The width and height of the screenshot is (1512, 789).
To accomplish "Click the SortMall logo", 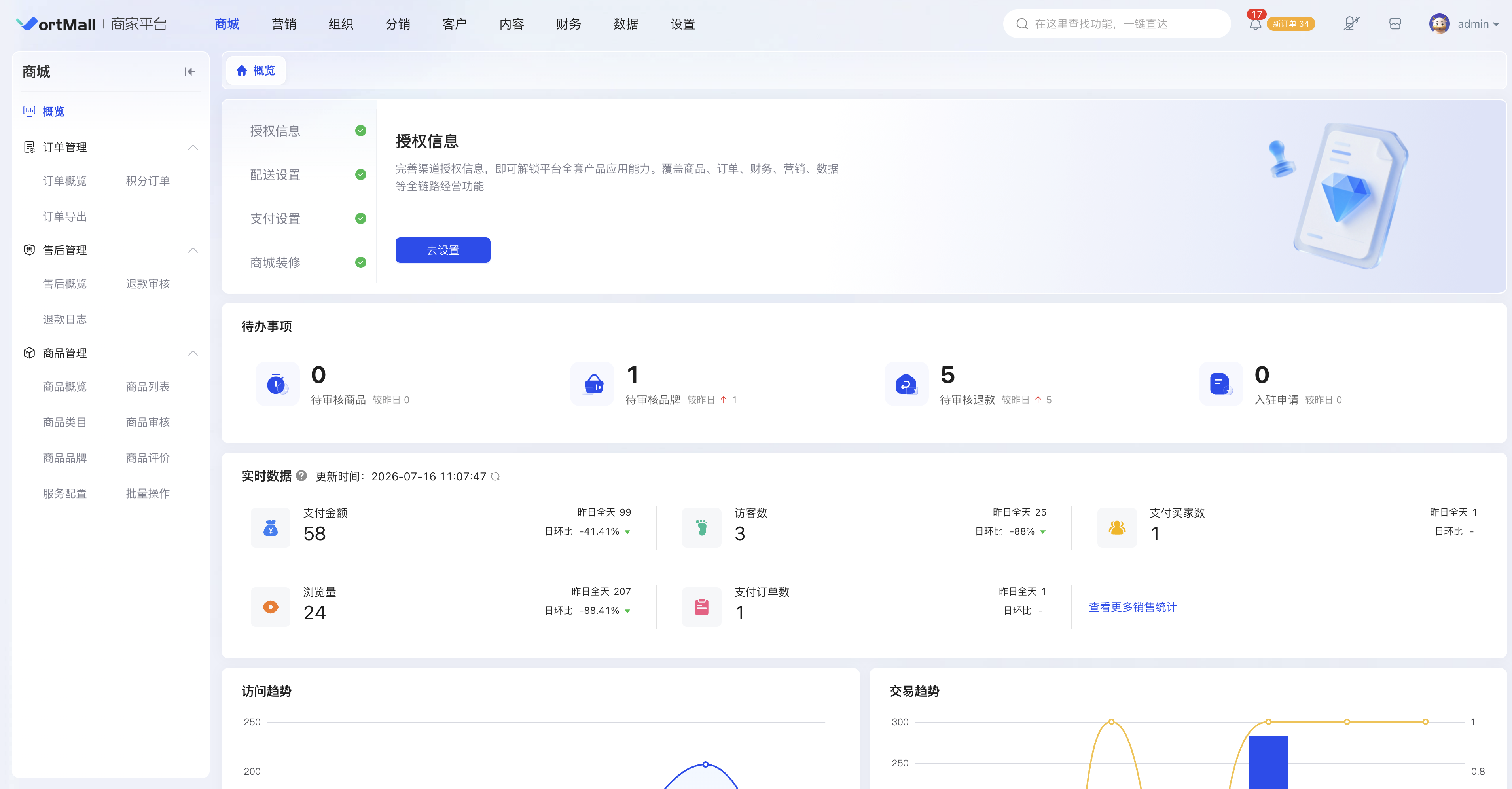I will (56, 24).
